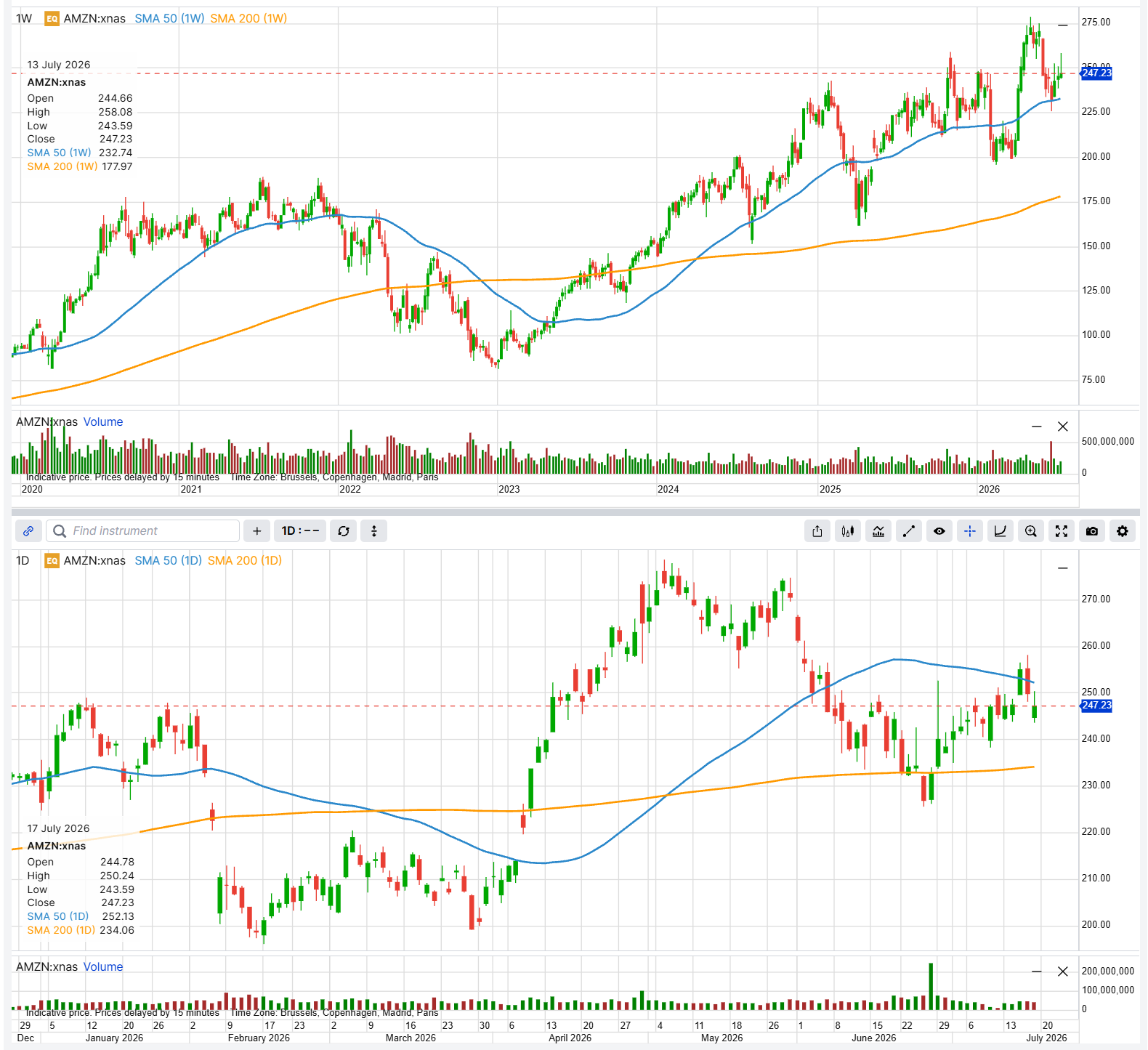Expand chart to fullscreen

(1062, 531)
